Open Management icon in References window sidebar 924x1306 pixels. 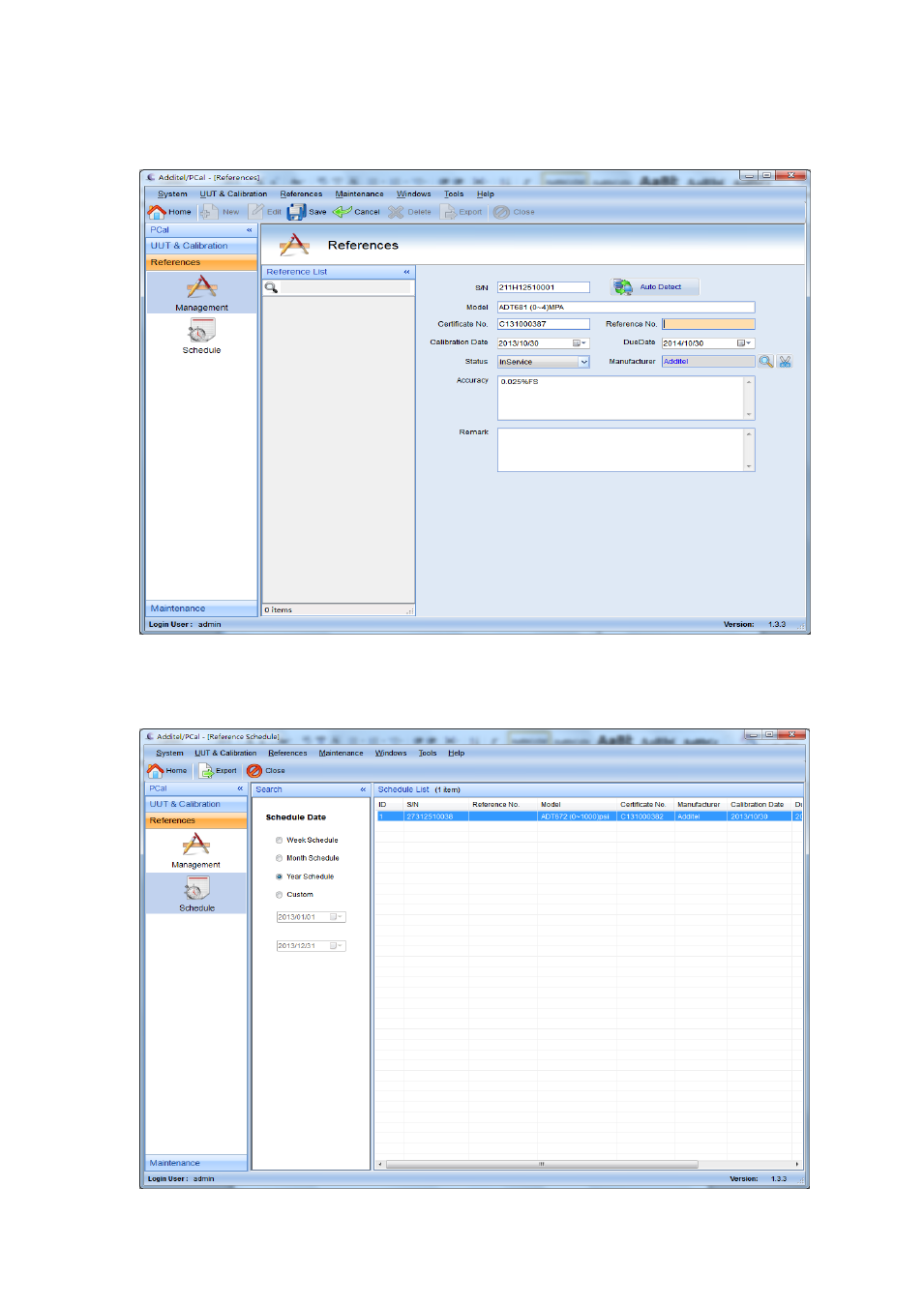coord(201,286)
